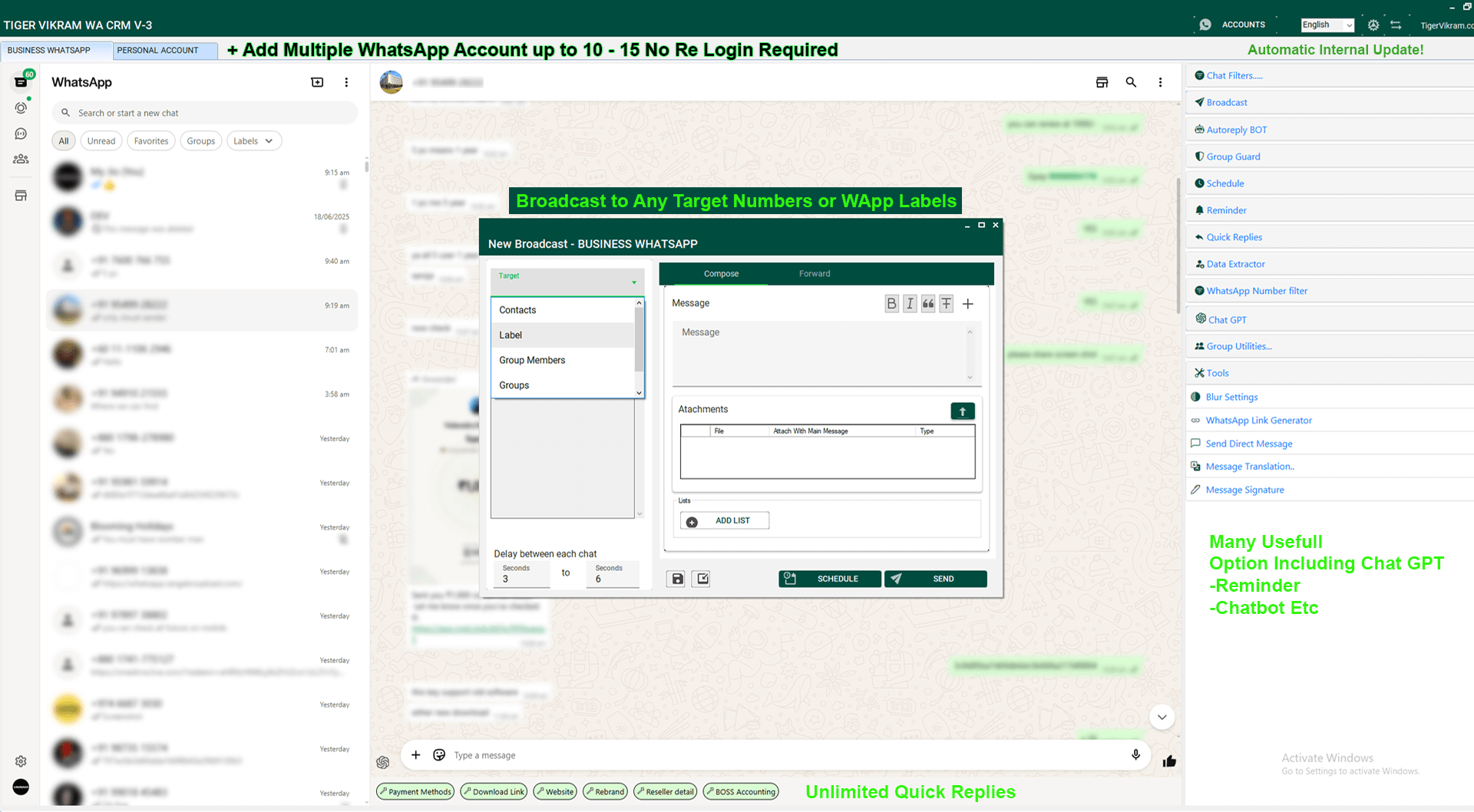This screenshot has height=812, width=1474.
Task: Open WhatsApp Link Generator
Action: (x=1330, y=421)
